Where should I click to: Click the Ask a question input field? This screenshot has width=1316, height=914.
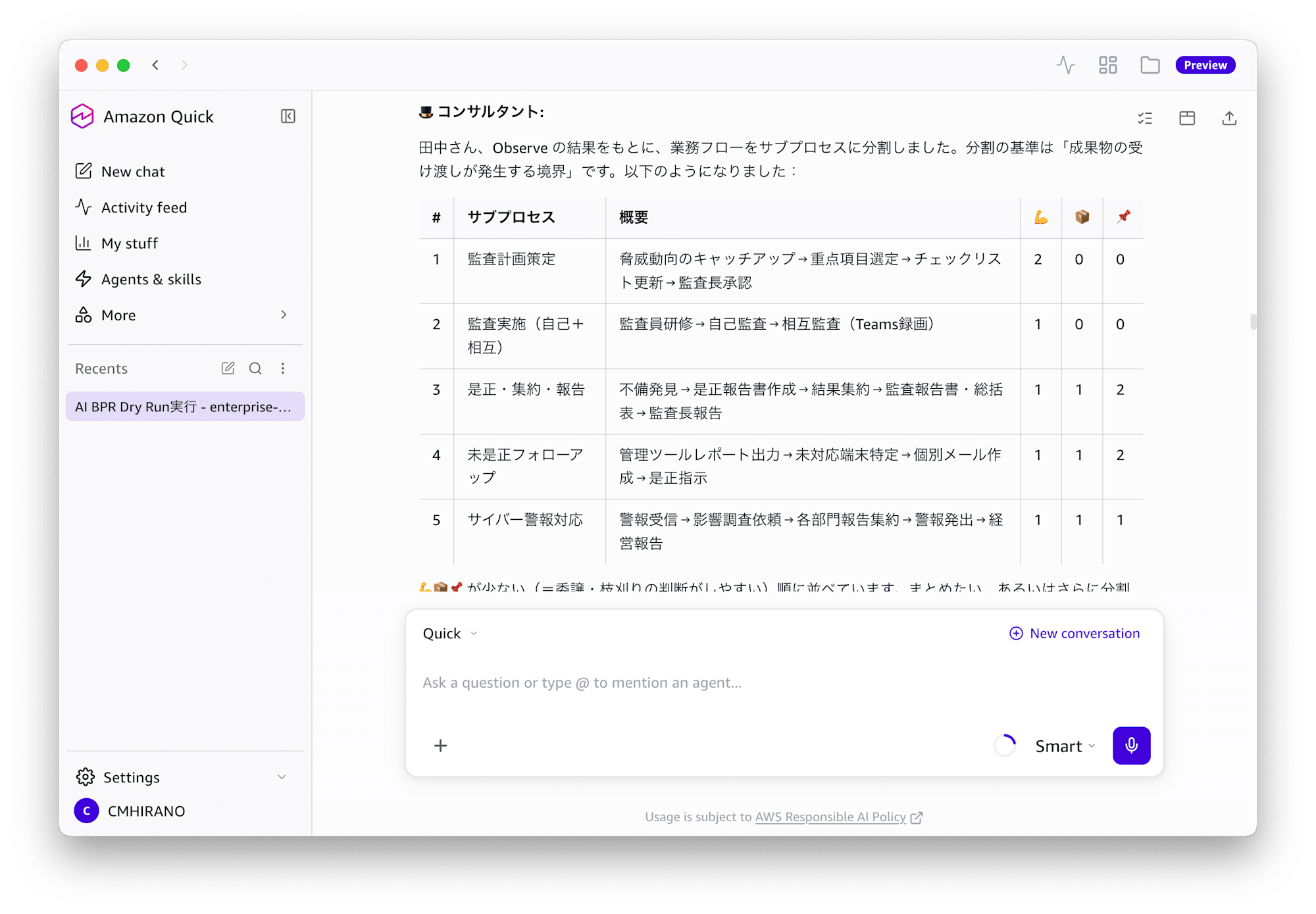click(784, 683)
